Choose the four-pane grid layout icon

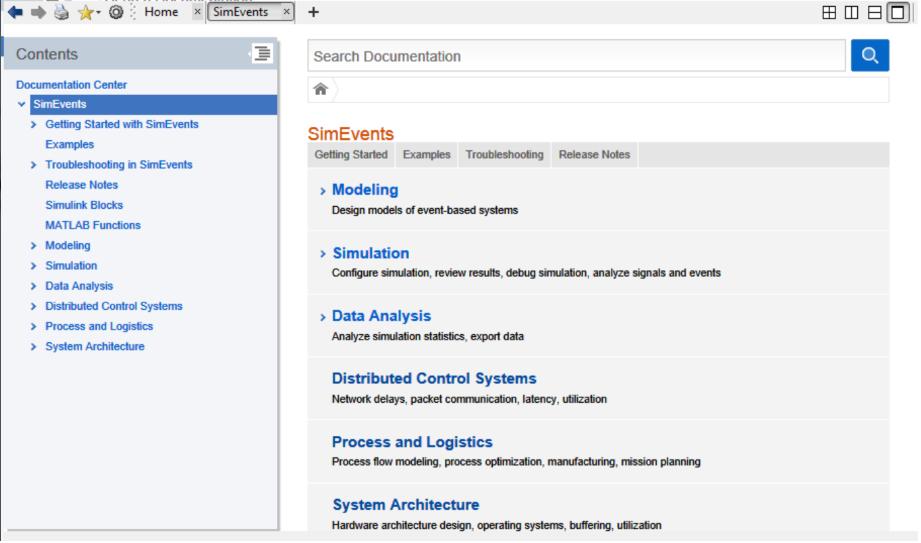829,12
